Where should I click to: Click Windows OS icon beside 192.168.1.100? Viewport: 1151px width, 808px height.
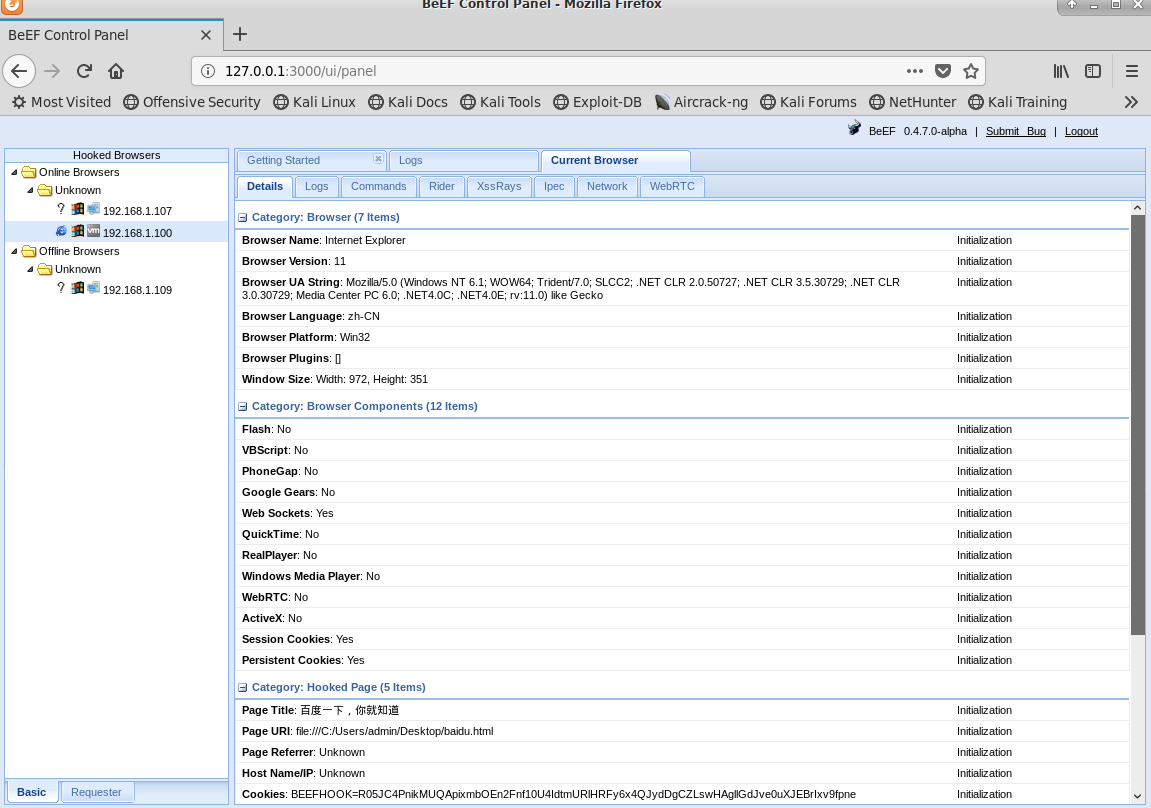(x=77, y=231)
